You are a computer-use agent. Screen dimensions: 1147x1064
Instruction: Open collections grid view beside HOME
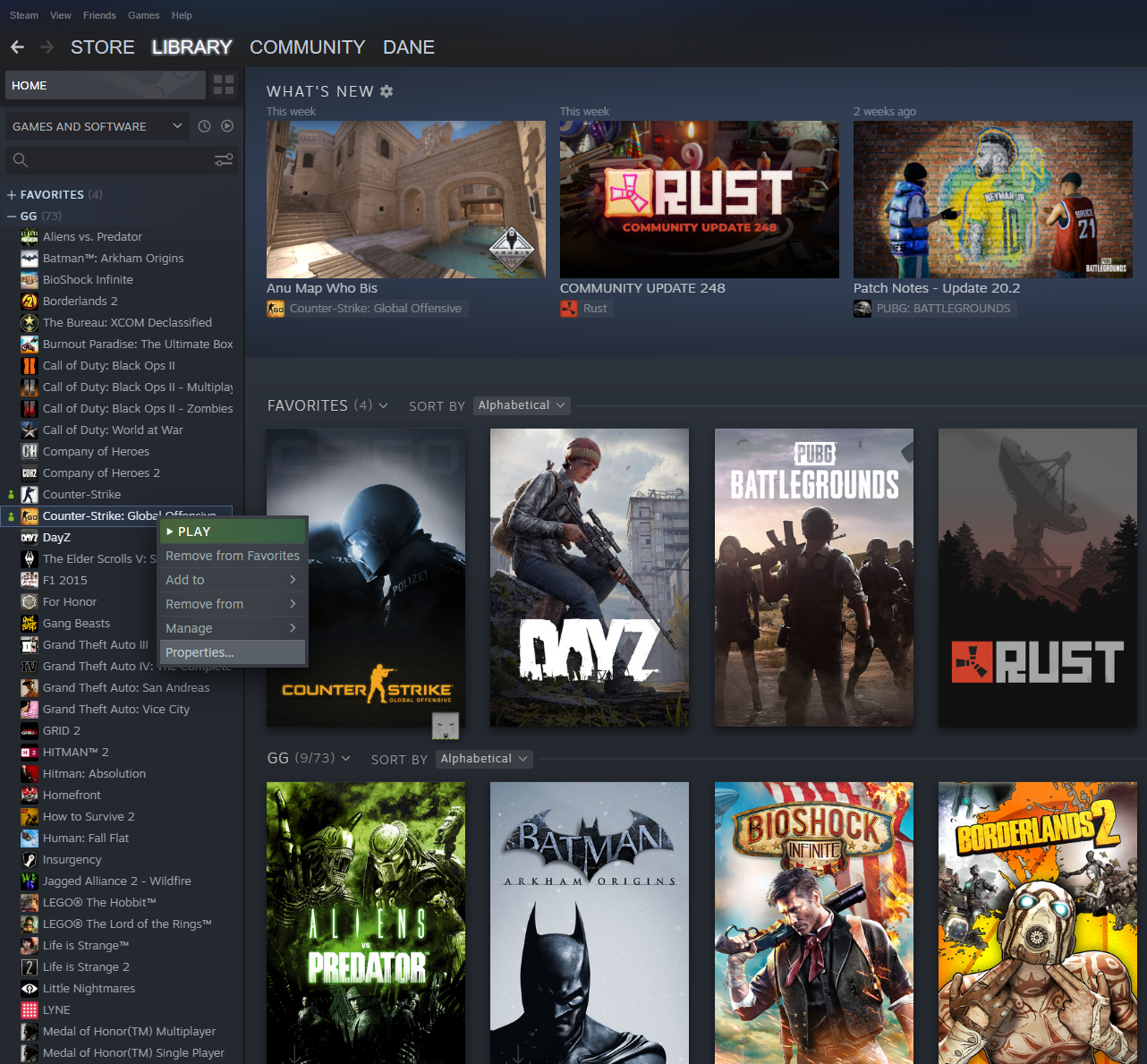224,85
